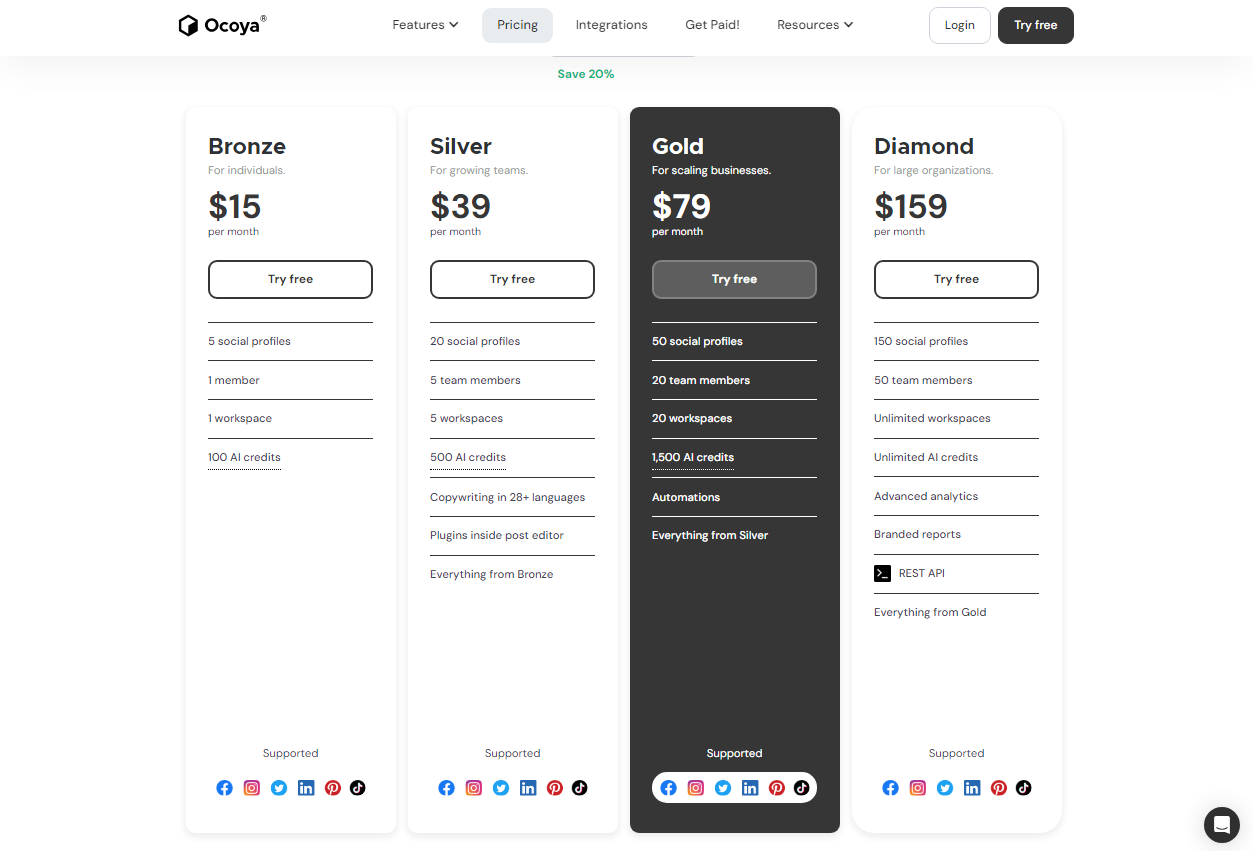The width and height of the screenshot is (1253, 851).
Task: Start Gold plan with Try free
Action: pyautogui.click(x=734, y=279)
